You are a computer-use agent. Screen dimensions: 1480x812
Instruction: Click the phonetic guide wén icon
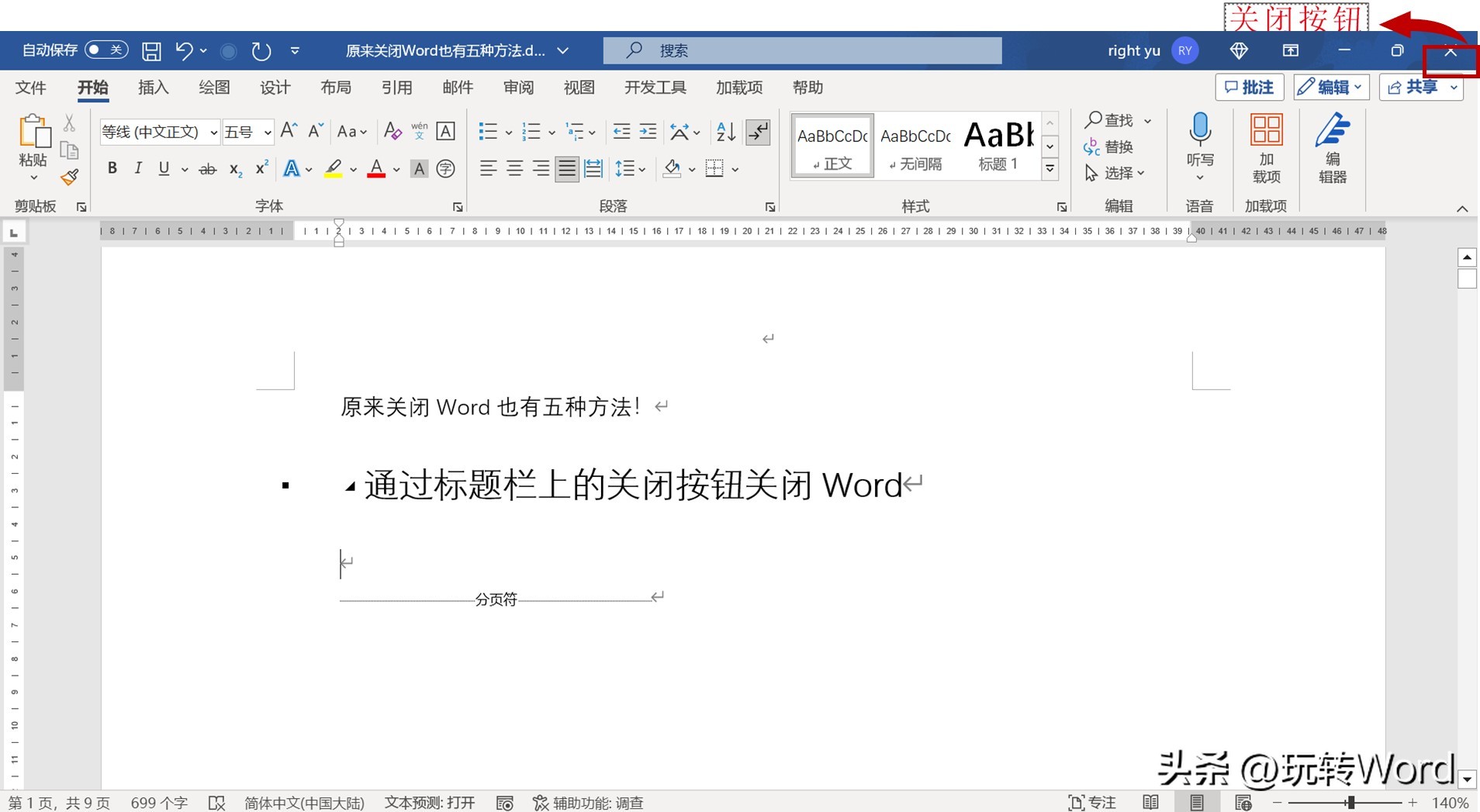pos(420,131)
